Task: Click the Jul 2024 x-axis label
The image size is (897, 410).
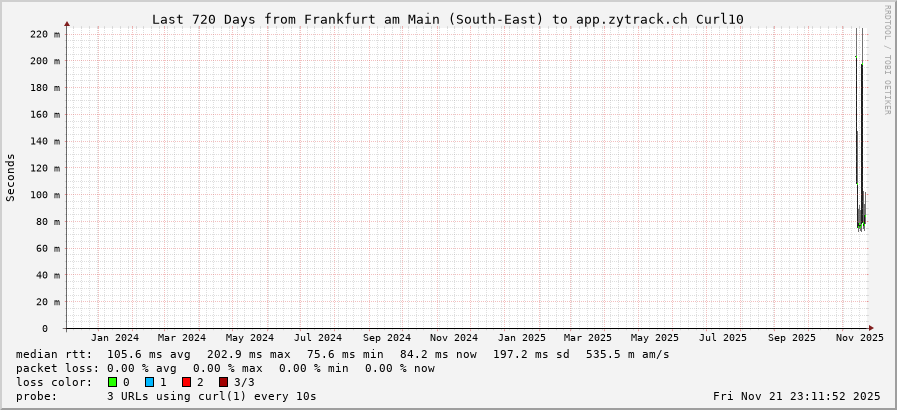Action: pyautogui.click(x=318, y=338)
